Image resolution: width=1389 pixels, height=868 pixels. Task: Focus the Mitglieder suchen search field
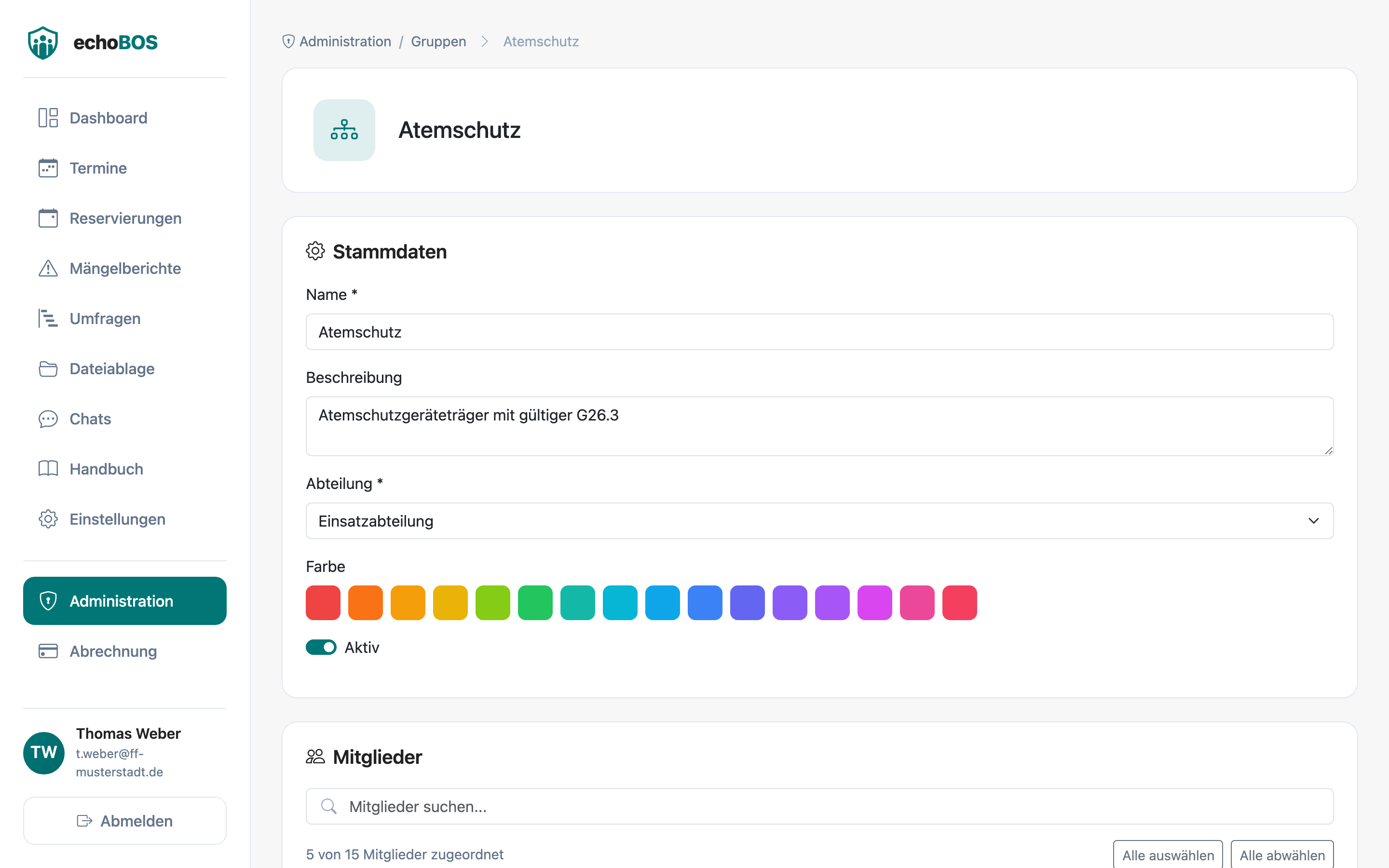click(x=819, y=807)
